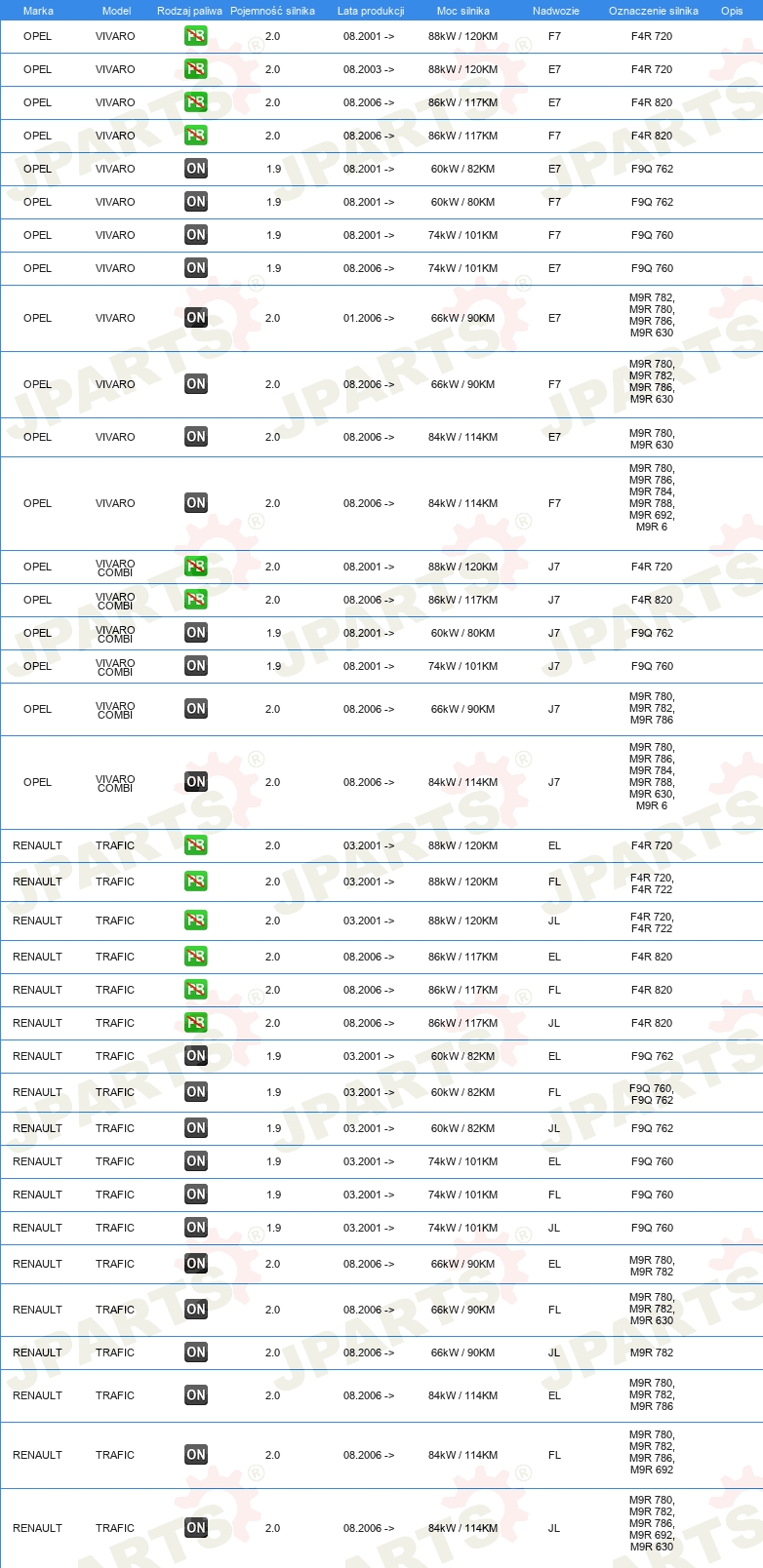Click the Model column header
Viewport: 763px width, 1568px height.
click(116, 11)
